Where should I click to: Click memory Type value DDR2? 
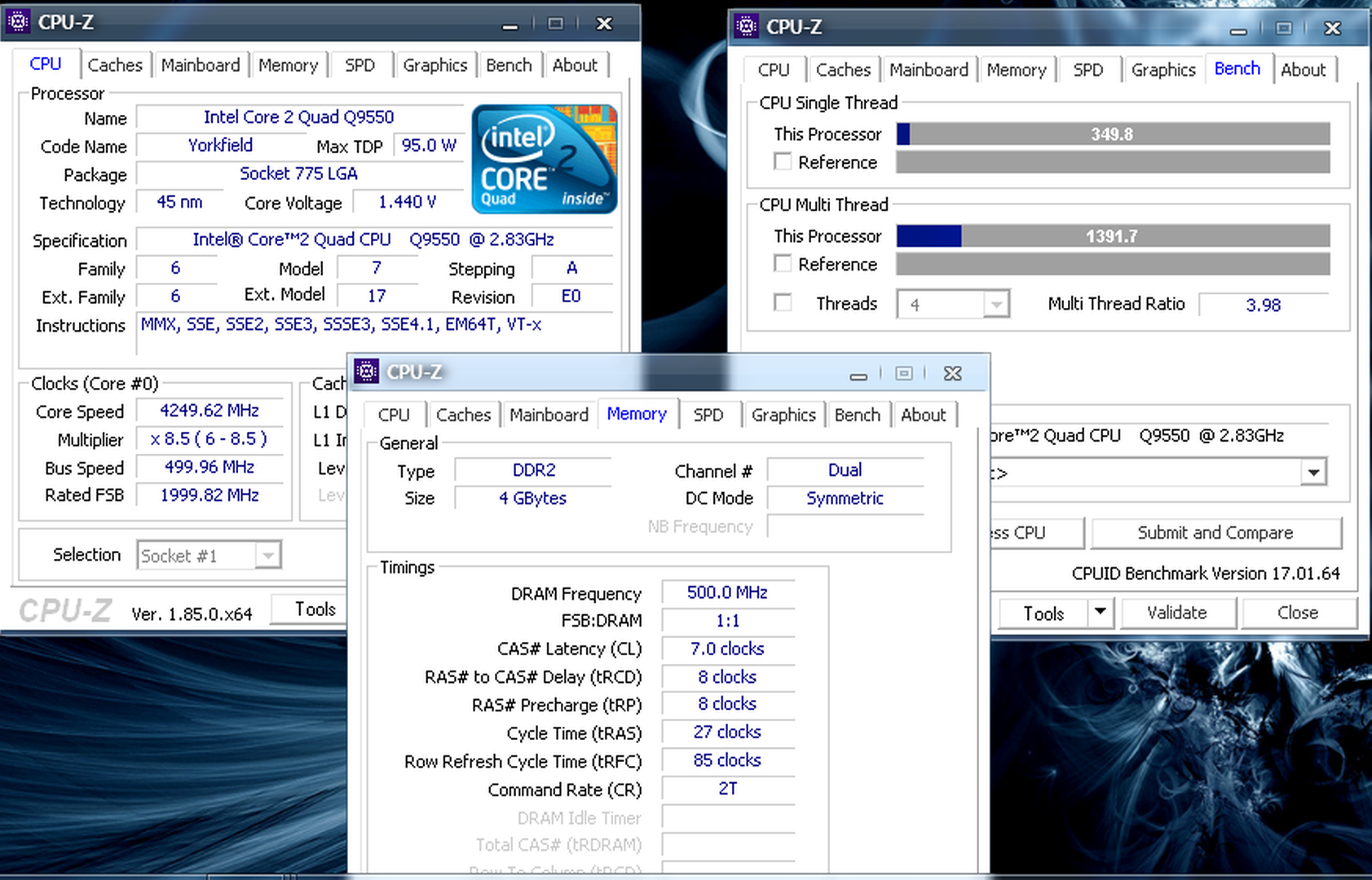click(534, 470)
